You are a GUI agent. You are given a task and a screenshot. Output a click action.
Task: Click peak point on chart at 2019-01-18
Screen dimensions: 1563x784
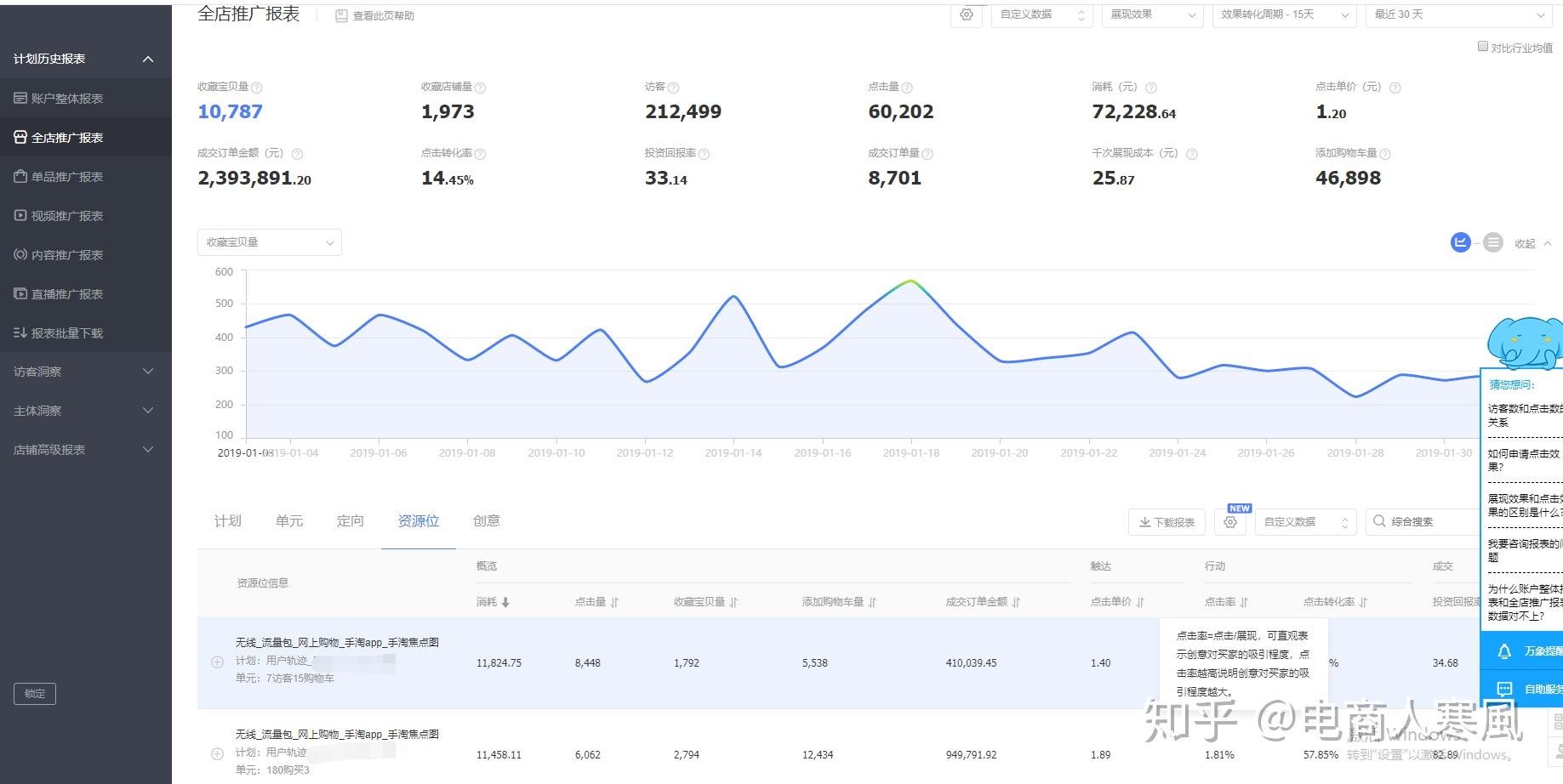[x=911, y=281]
